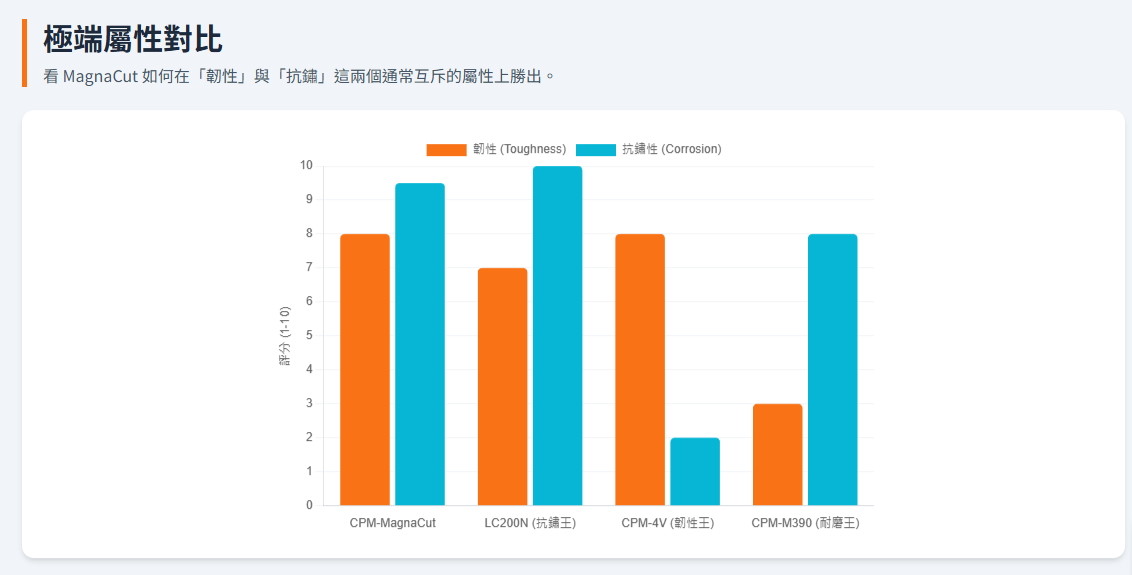Toggle the 抗鏽性 (Corrosion) legend text label

(671, 149)
